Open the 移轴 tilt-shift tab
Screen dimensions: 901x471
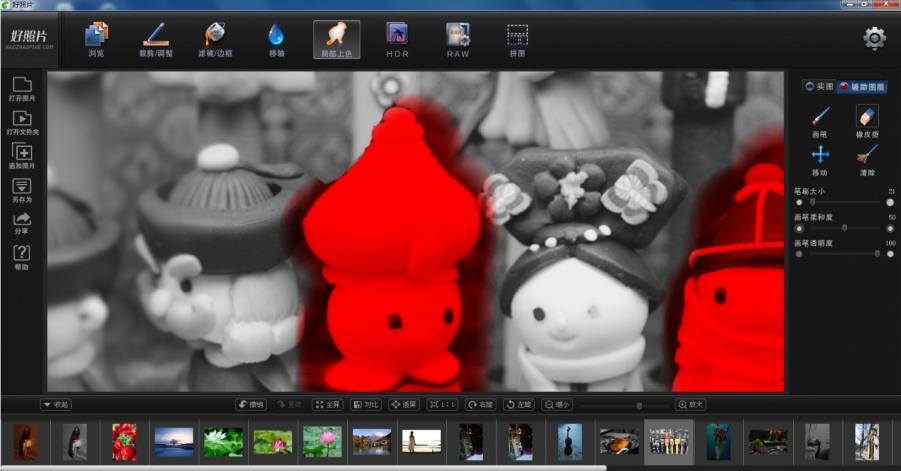pyautogui.click(x=276, y=38)
